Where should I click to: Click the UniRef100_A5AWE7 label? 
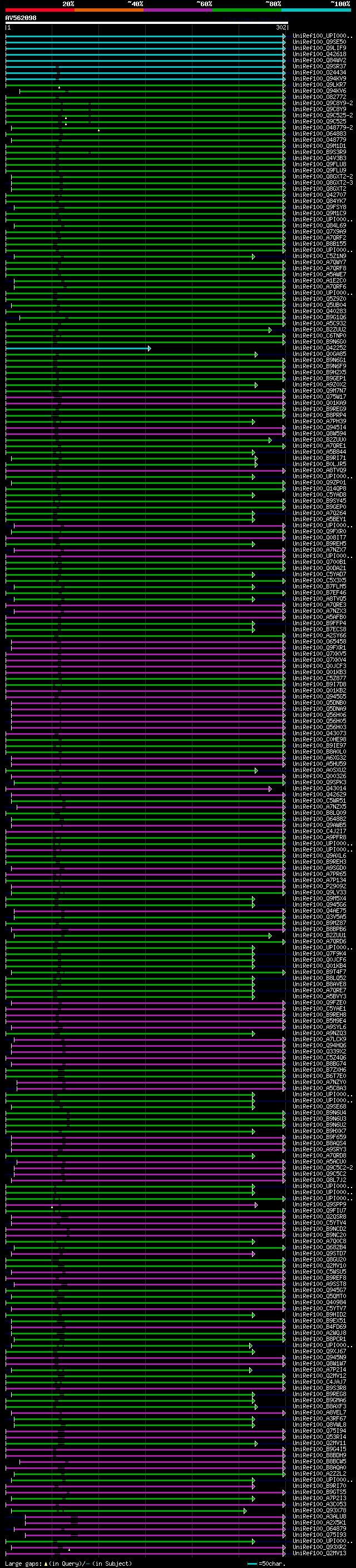pyautogui.click(x=319, y=275)
